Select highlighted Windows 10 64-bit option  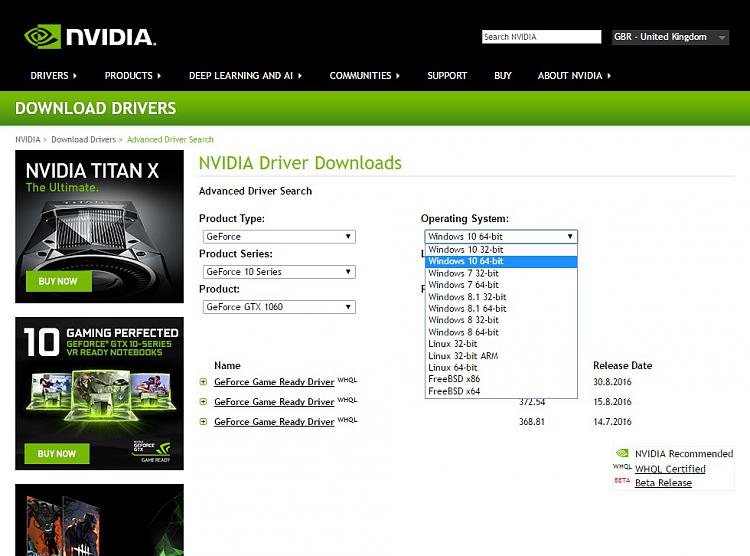pyautogui.click(x=501, y=261)
